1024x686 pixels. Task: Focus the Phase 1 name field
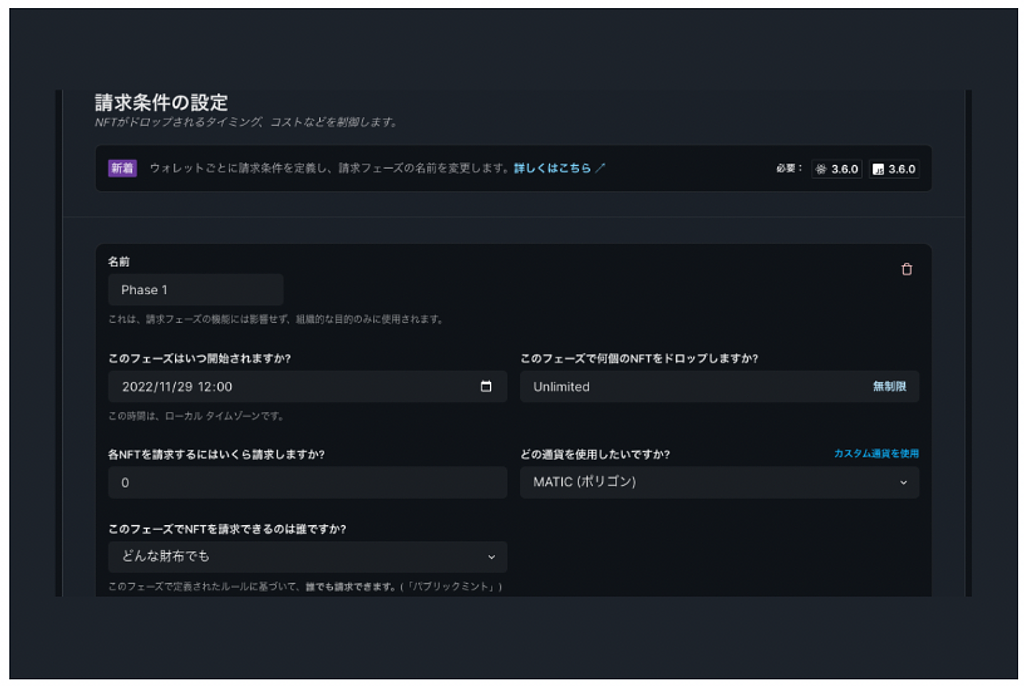click(195, 290)
